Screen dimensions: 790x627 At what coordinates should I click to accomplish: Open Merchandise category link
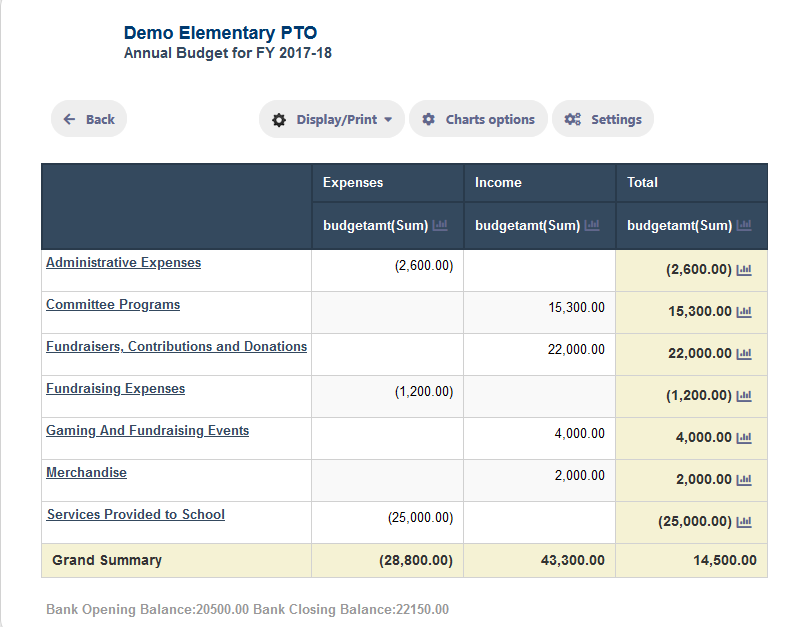87,472
